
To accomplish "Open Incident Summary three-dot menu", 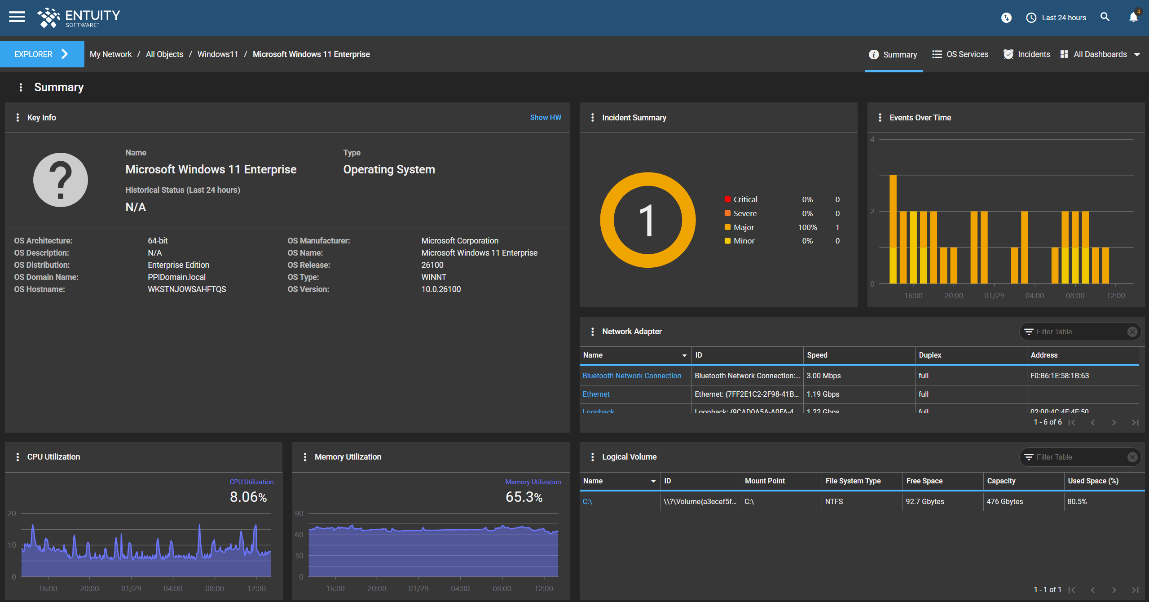I will (592, 118).
